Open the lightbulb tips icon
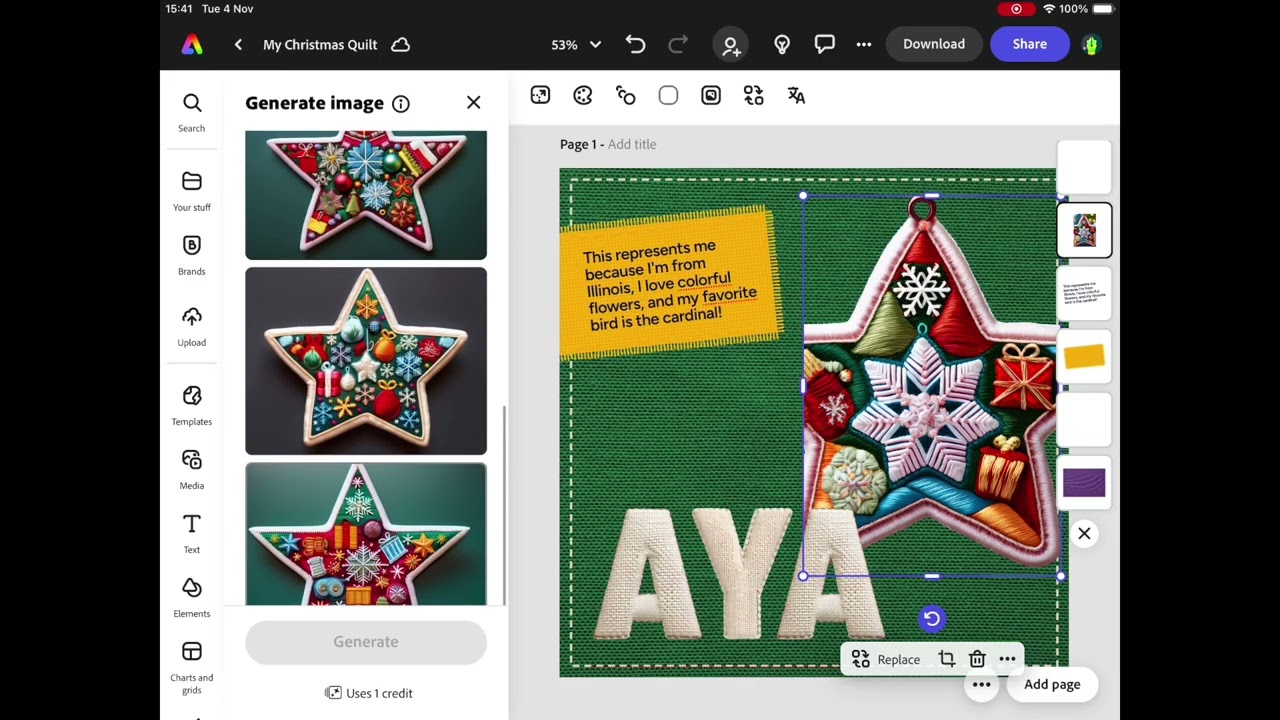Screen dimensions: 1280x720 (782, 45)
